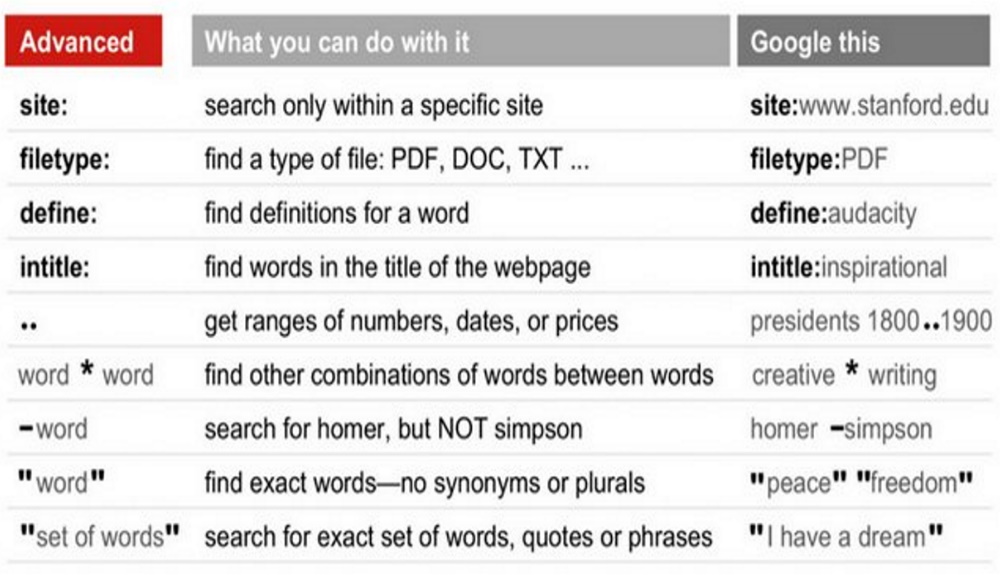Click the red Advanced header
Viewport: 1000px width, 587px height.
pos(84,41)
